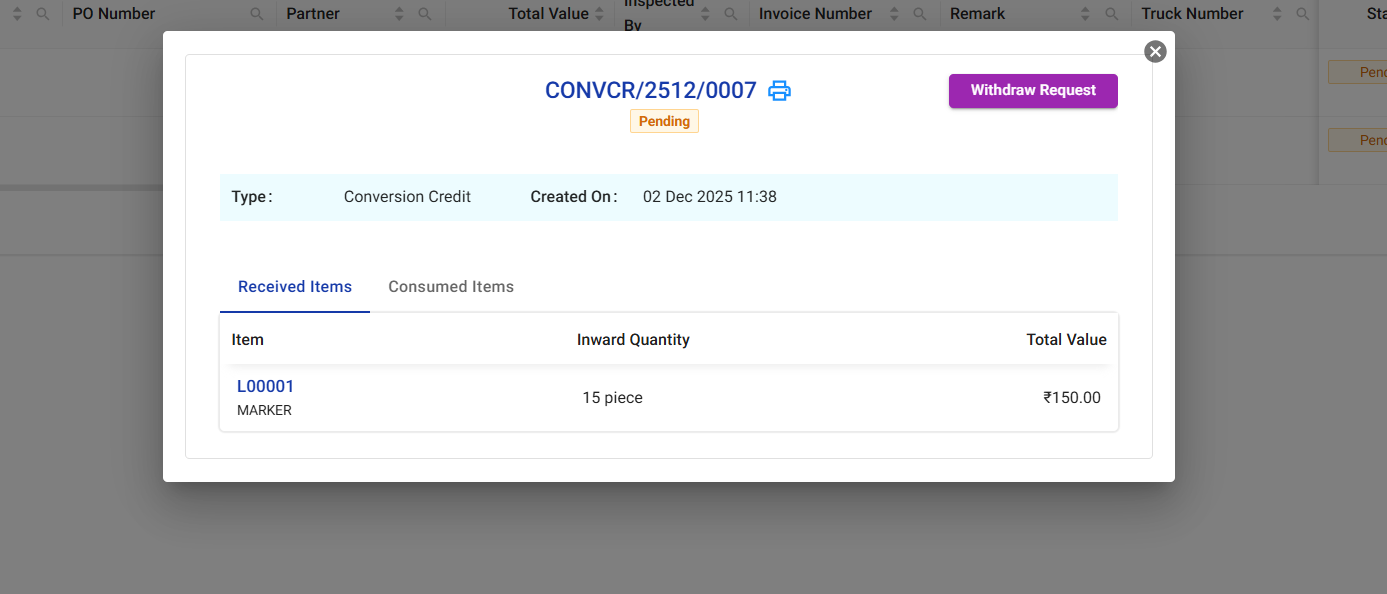1387x594 pixels.
Task: Open item link L00001
Action: [265, 386]
